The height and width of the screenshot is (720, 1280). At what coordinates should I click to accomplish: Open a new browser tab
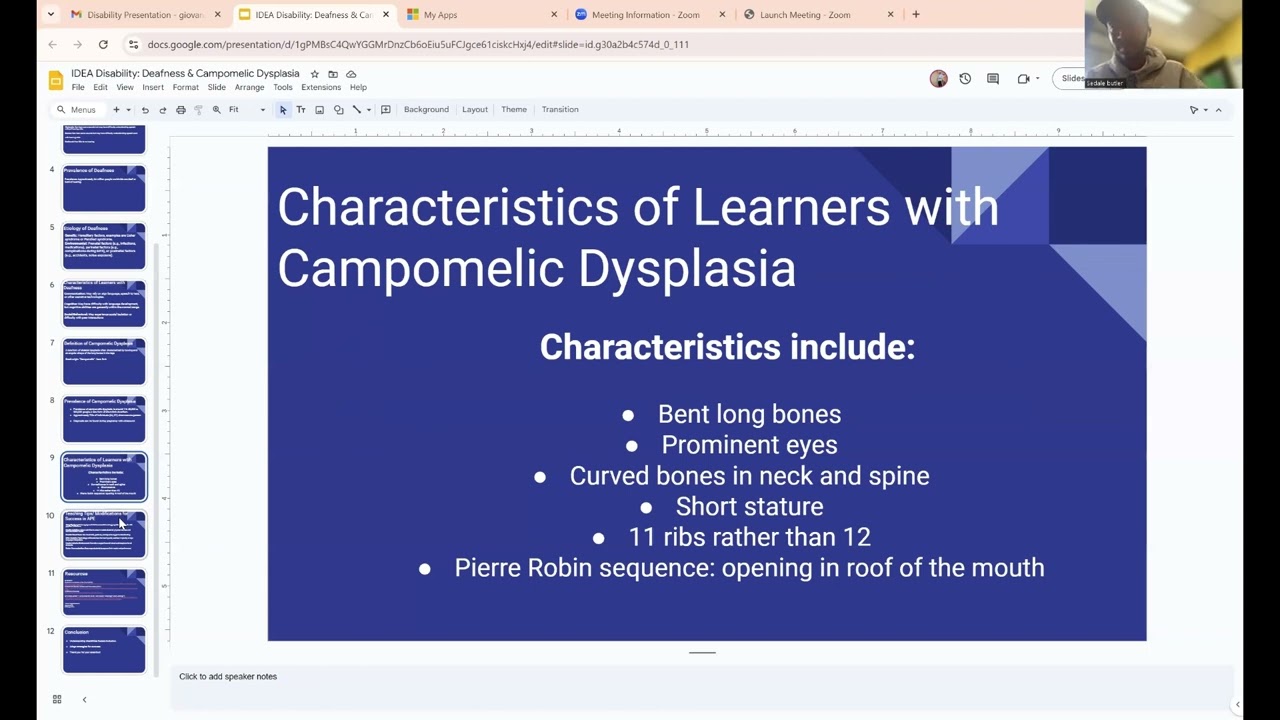(915, 15)
